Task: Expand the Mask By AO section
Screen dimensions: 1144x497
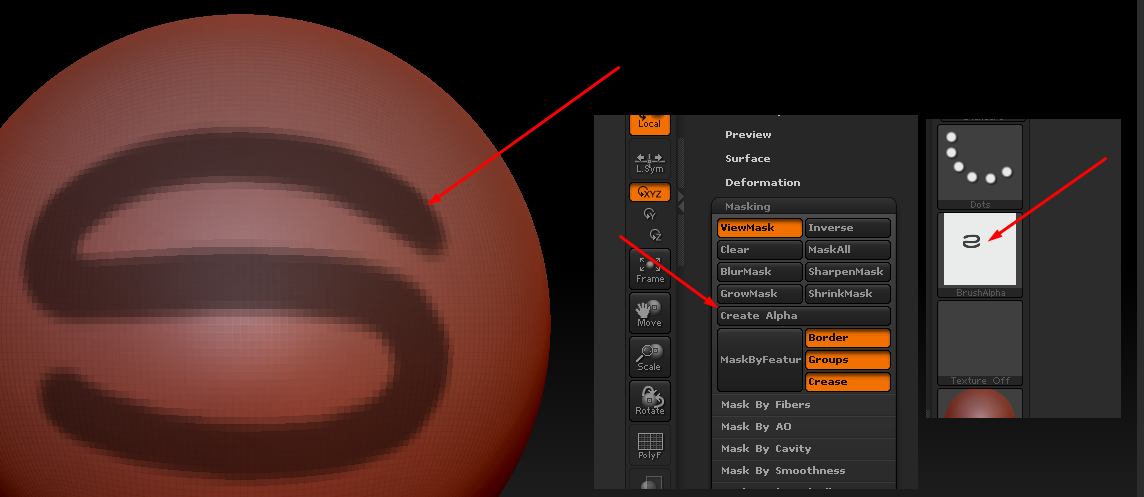Action: pyautogui.click(x=803, y=427)
